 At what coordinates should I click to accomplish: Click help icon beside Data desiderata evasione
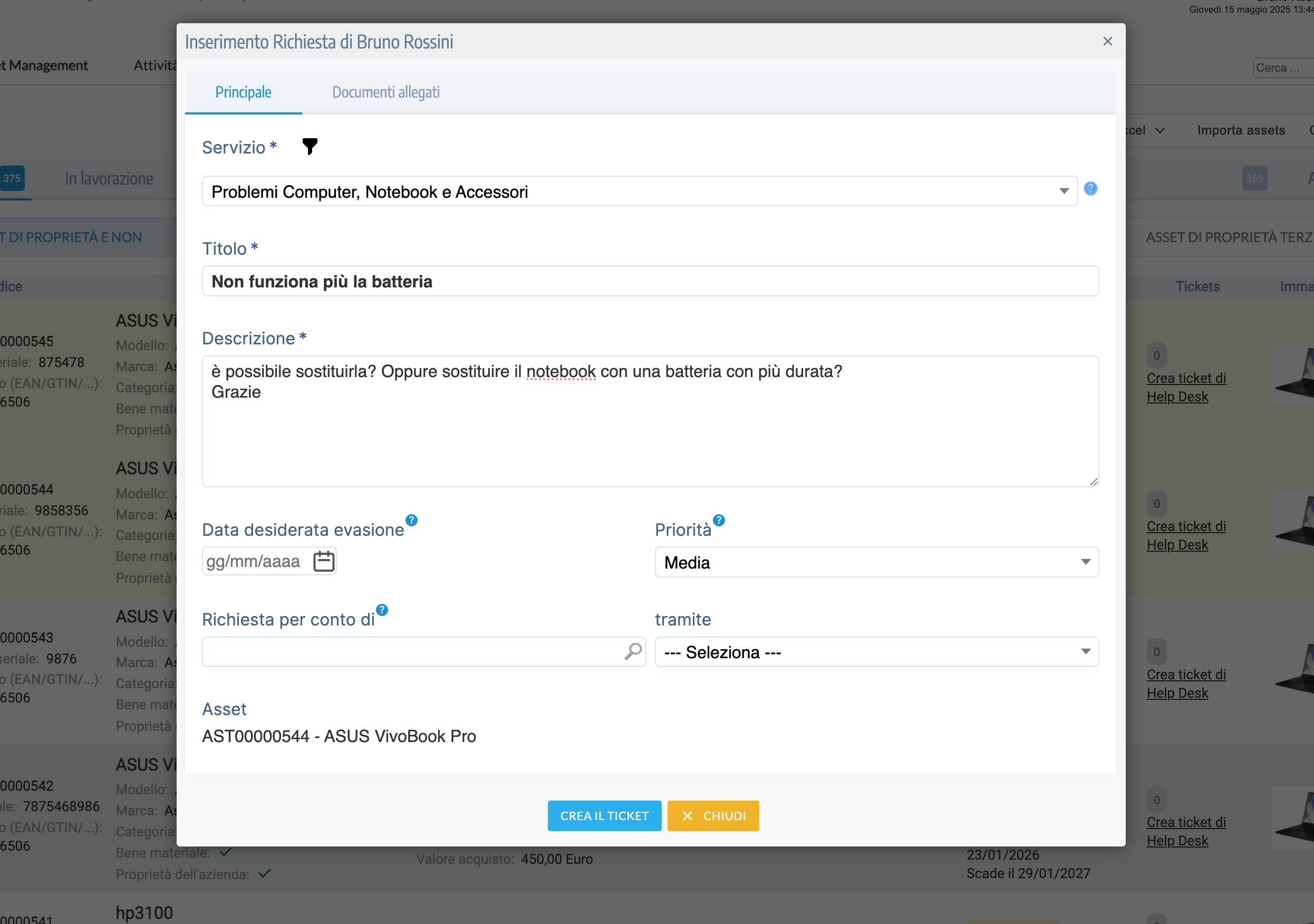[411, 521]
